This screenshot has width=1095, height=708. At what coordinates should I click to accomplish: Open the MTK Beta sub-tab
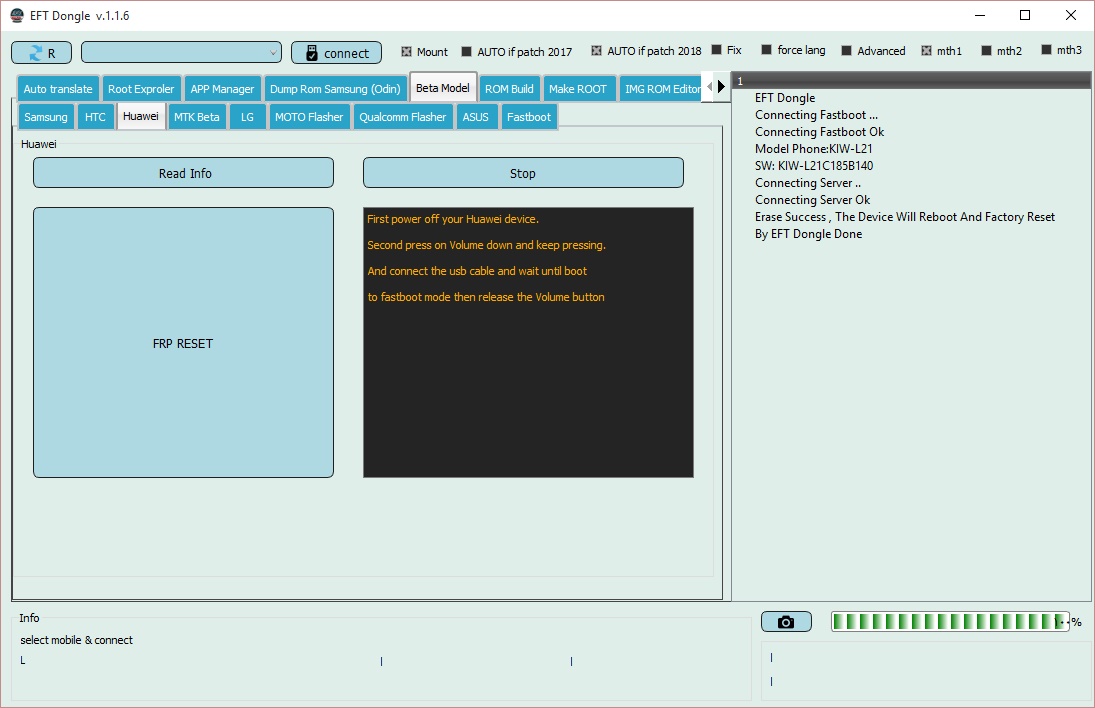tap(197, 117)
